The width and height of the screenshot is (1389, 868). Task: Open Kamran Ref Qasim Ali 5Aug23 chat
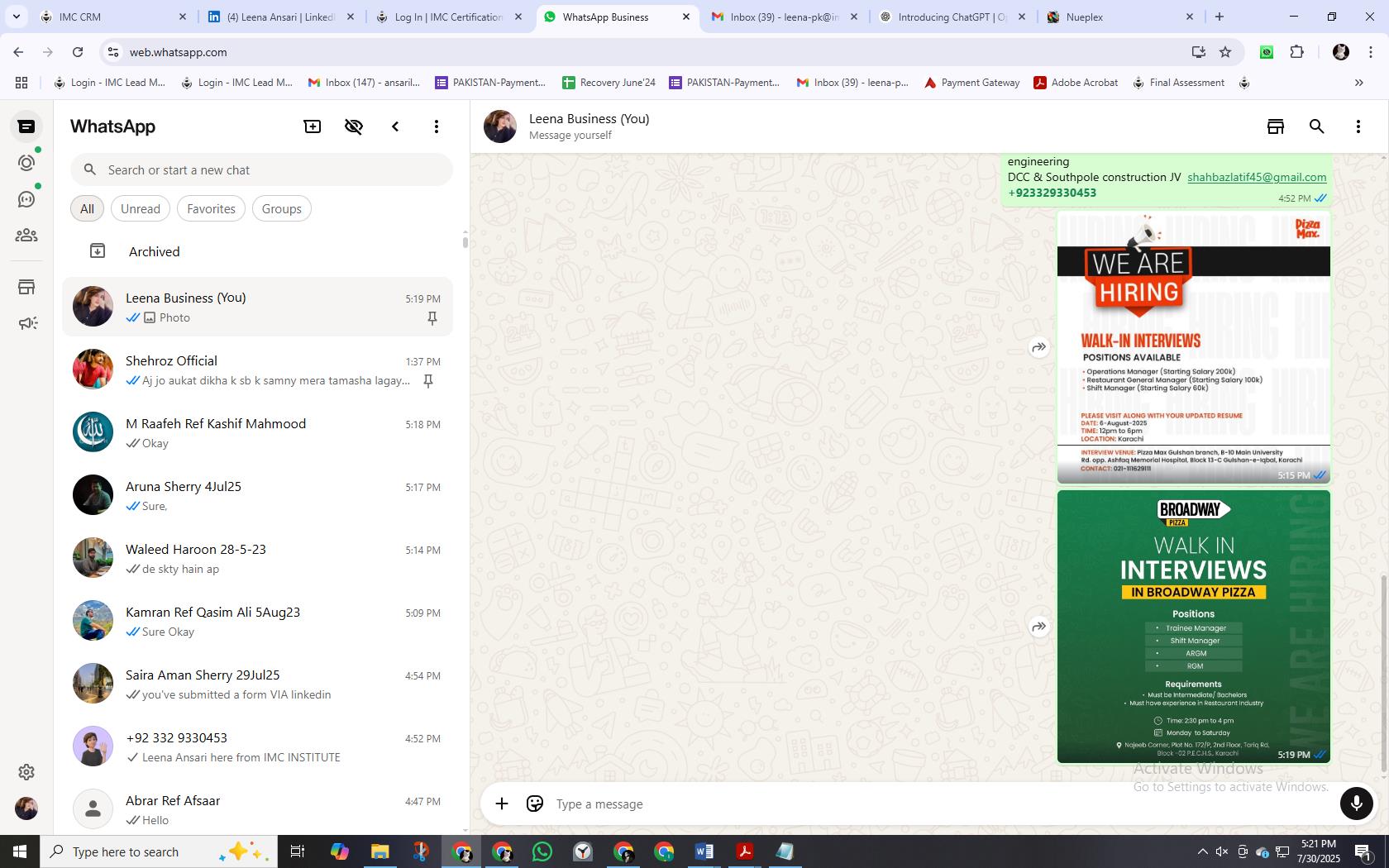pos(257,621)
